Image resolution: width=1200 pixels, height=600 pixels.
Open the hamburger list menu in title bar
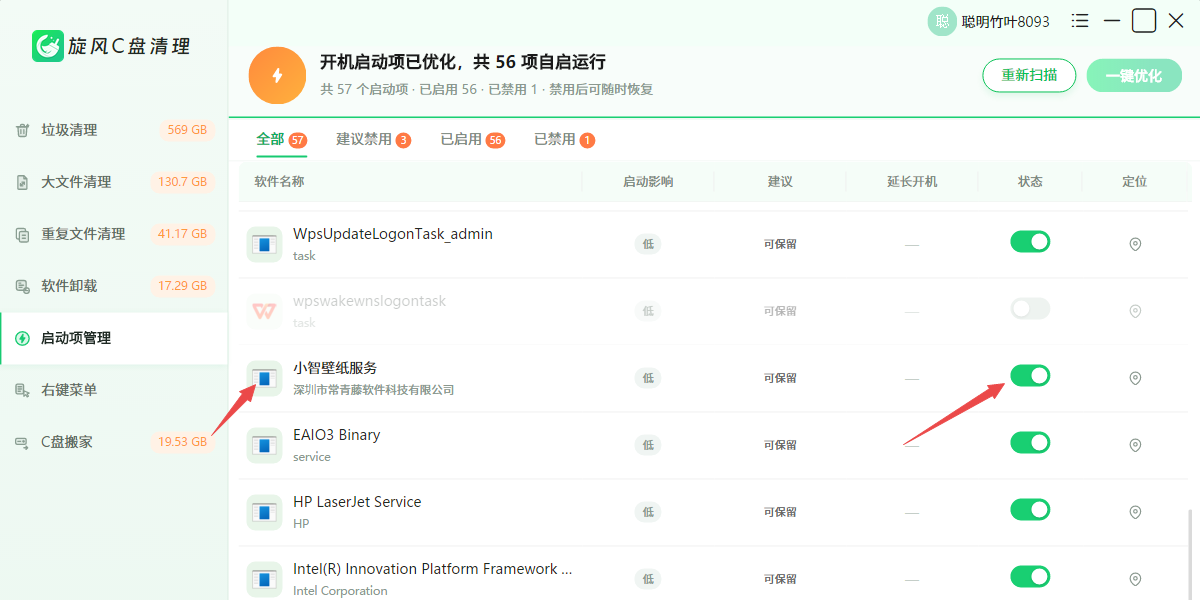pyautogui.click(x=1080, y=21)
